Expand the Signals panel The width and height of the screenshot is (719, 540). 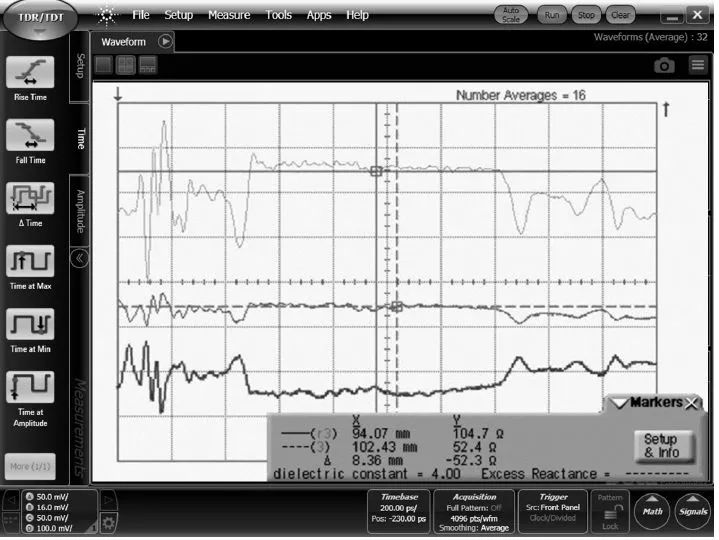pyautogui.click(x=693, y=511)
